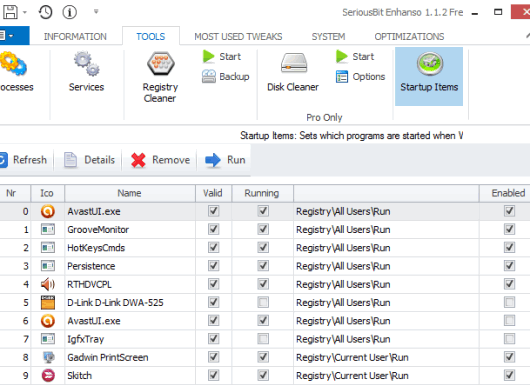530x386 pixels.
Task: Select the TOOLS tab
Action: 151,37
